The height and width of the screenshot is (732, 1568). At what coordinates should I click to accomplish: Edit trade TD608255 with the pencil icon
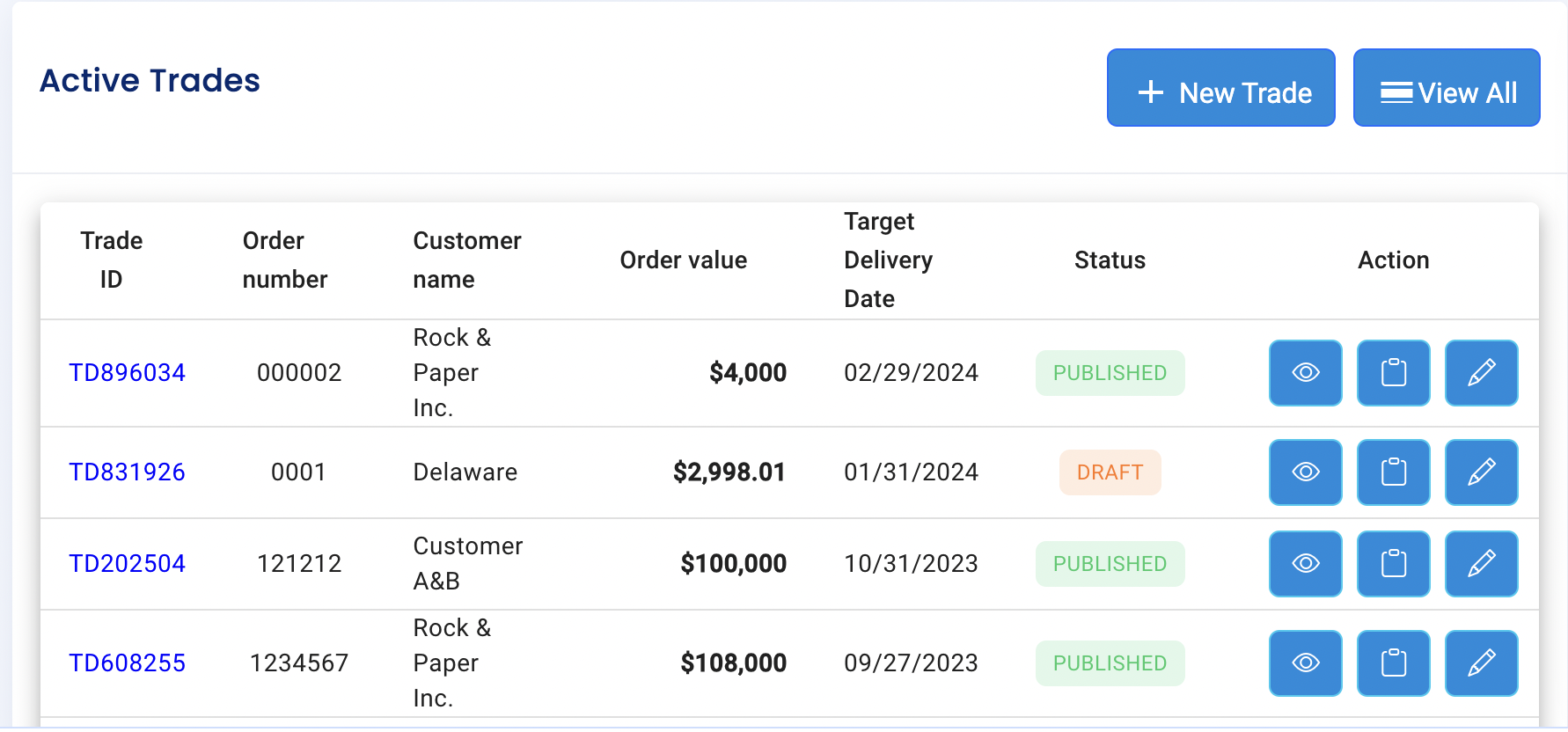(1481, 663)
